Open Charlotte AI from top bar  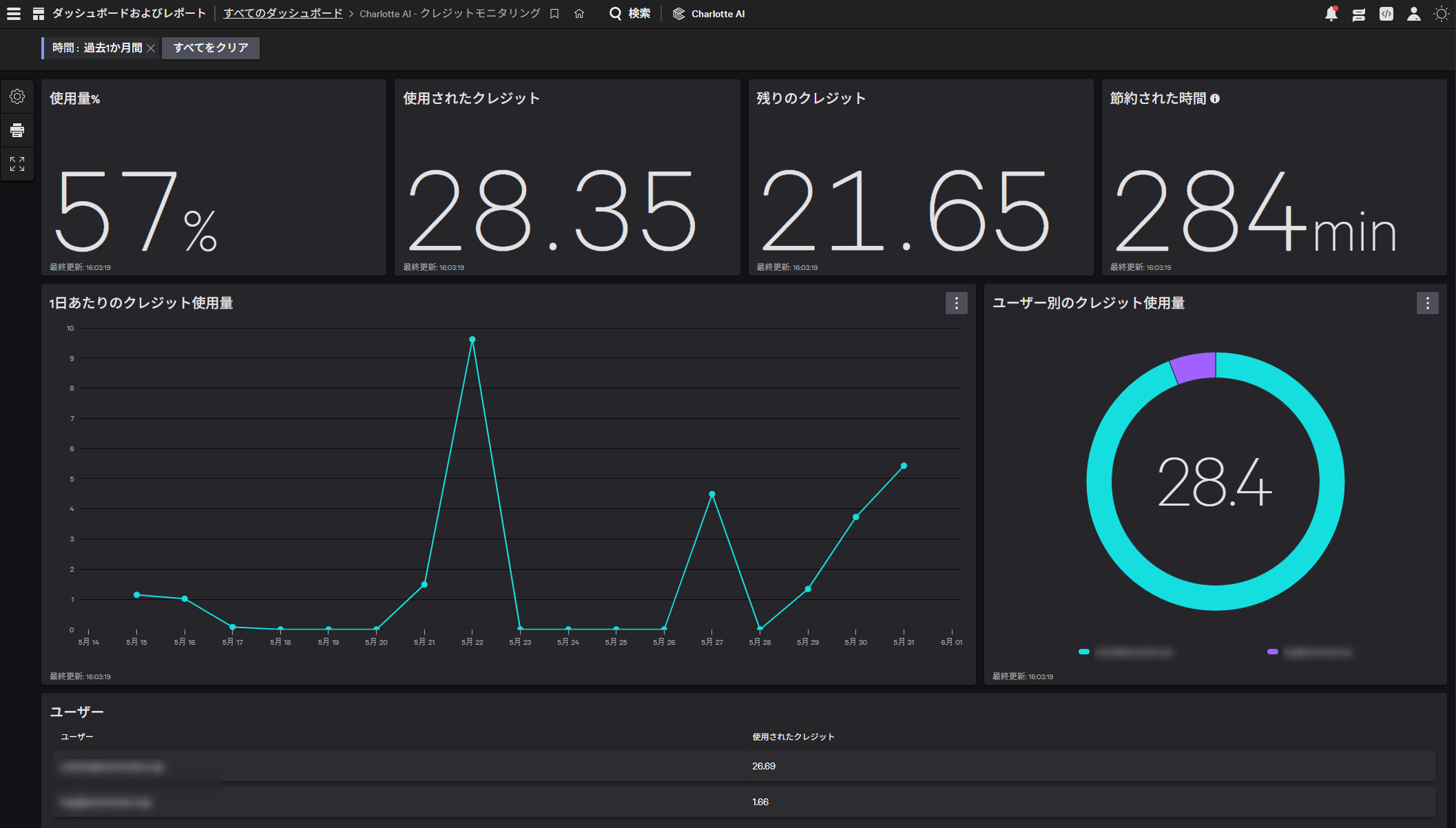coord(709,14)
